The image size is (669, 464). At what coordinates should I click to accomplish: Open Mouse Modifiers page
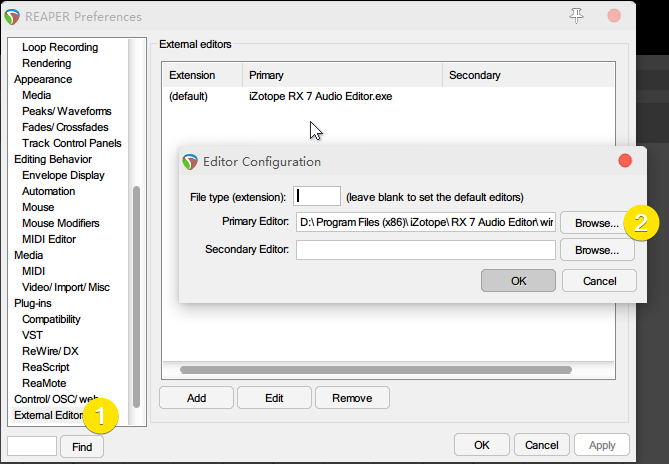pyautogui.click(x=61, y=223)
